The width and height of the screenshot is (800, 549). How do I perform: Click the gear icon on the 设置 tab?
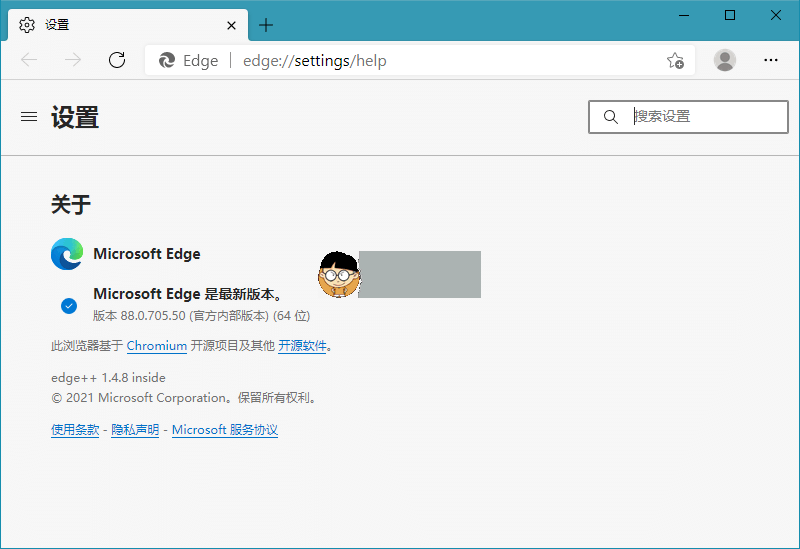click(x=27, y=24)
